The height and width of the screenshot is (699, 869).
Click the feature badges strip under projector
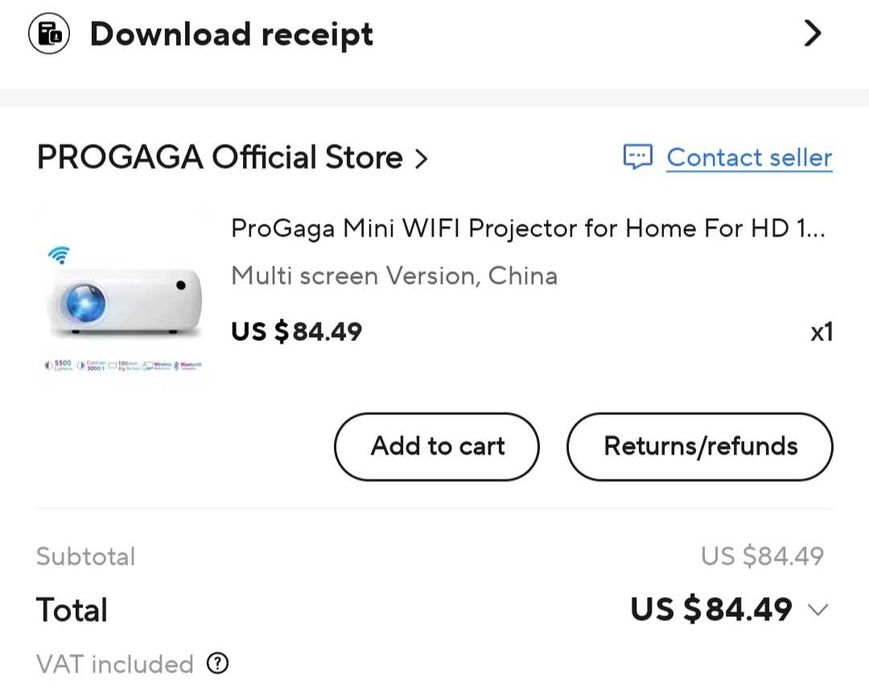point(124,366)
